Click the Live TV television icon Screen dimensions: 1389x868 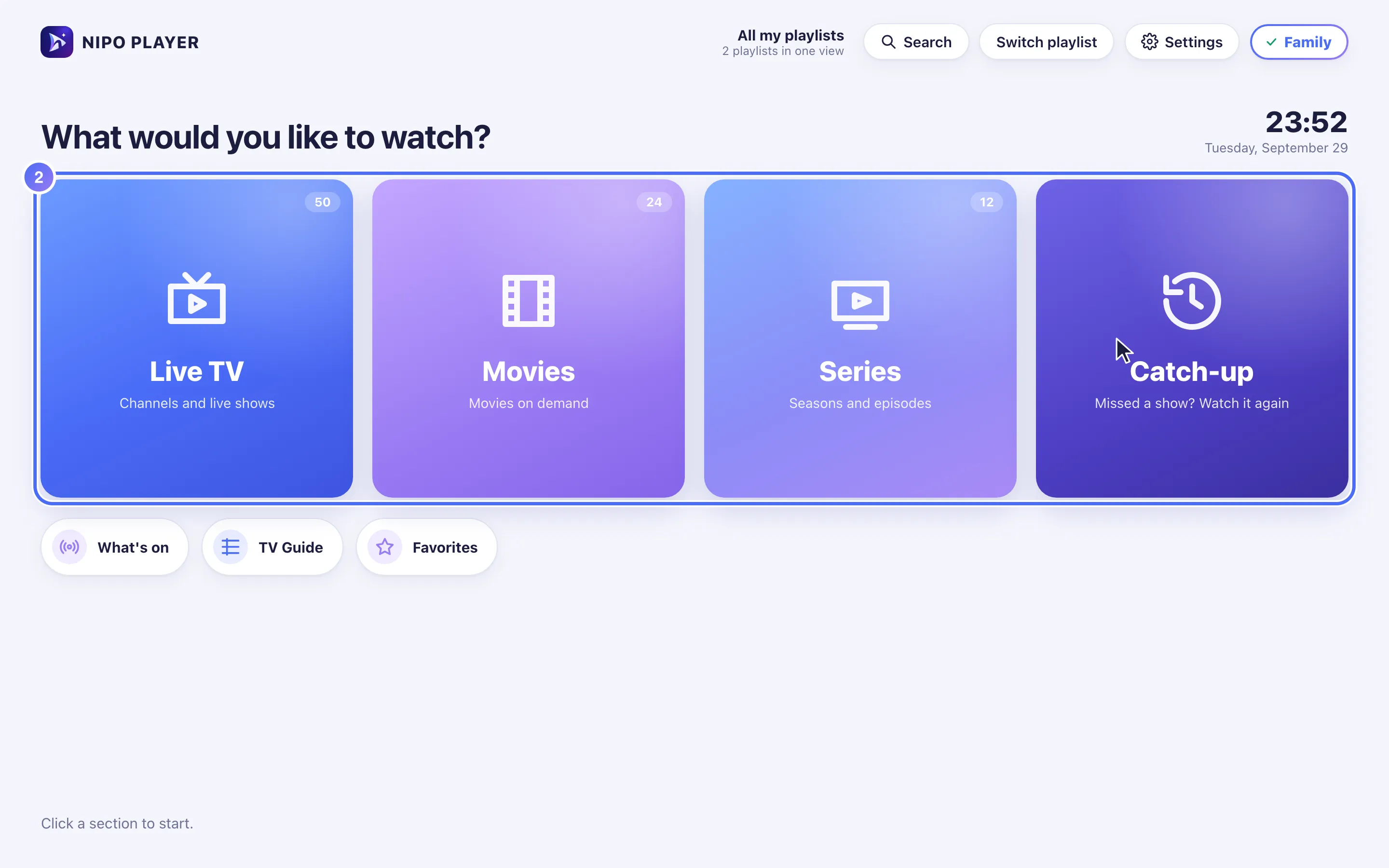(x=197, y=298)
